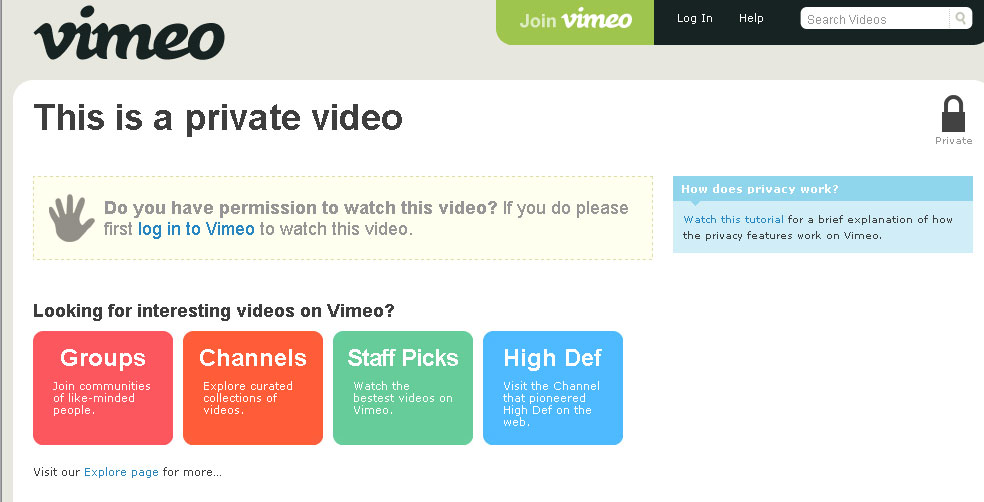
Task: Focus the Search Videos field
Action: point(876,19)
